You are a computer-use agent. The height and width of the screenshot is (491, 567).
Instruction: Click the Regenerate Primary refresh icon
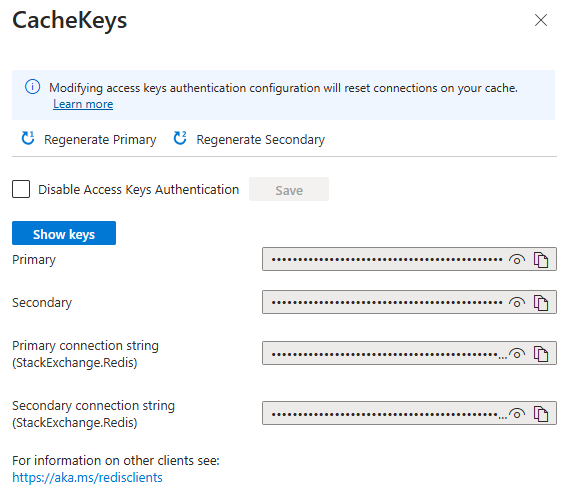[28, 138]
